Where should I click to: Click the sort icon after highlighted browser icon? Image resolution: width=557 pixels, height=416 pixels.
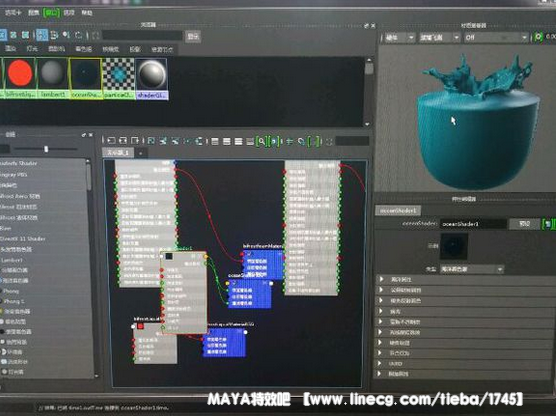(54, 35)
